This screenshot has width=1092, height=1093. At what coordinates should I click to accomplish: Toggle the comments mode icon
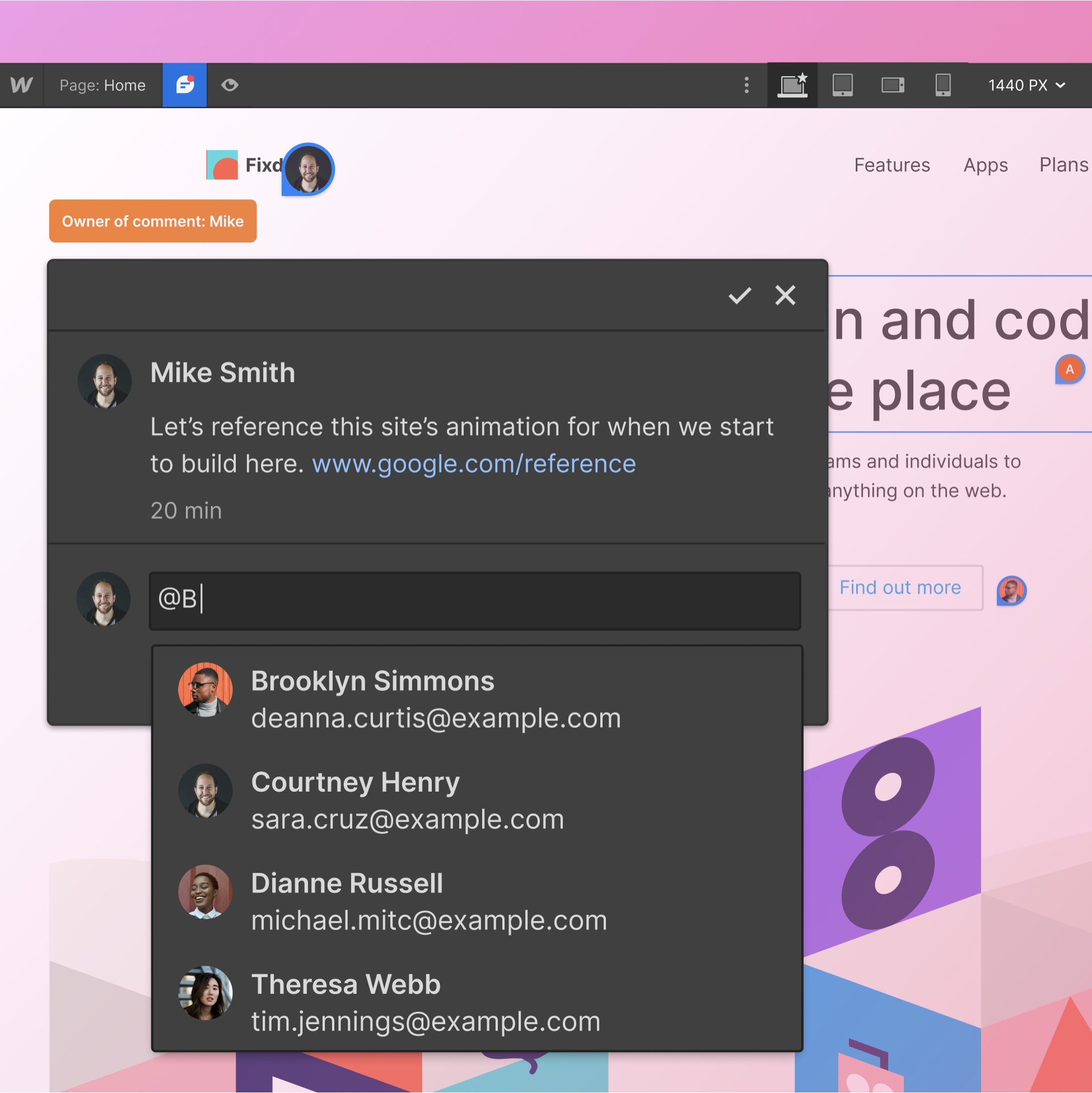point(184,85)
